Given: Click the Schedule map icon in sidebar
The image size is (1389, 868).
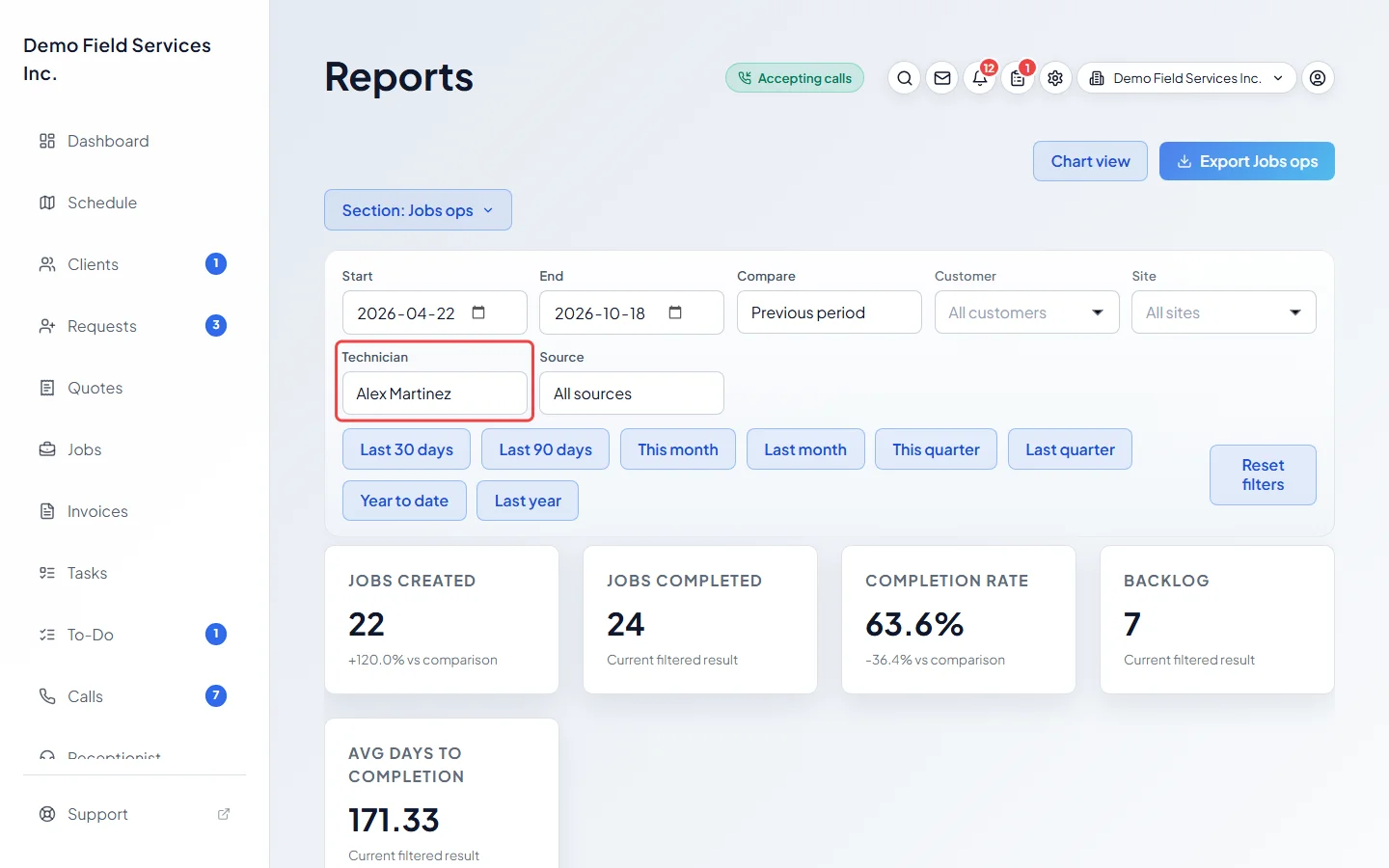Looking at the screenshot, I should tap(47, 203).
